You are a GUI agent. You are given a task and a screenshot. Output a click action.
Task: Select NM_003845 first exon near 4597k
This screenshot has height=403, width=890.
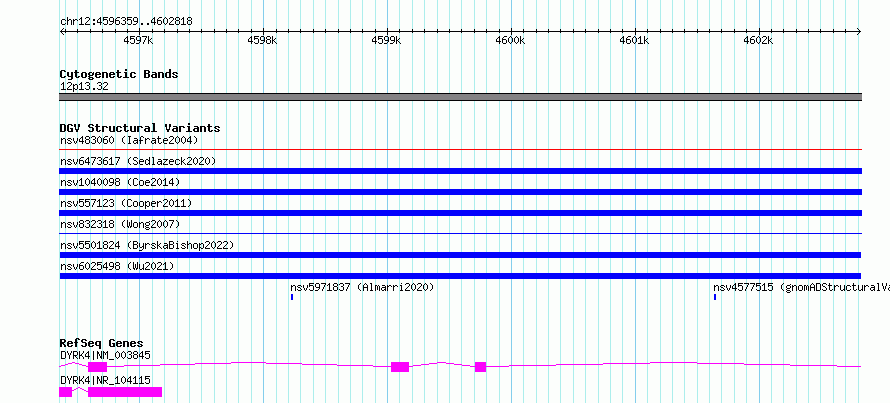click(x=98, y=367)
